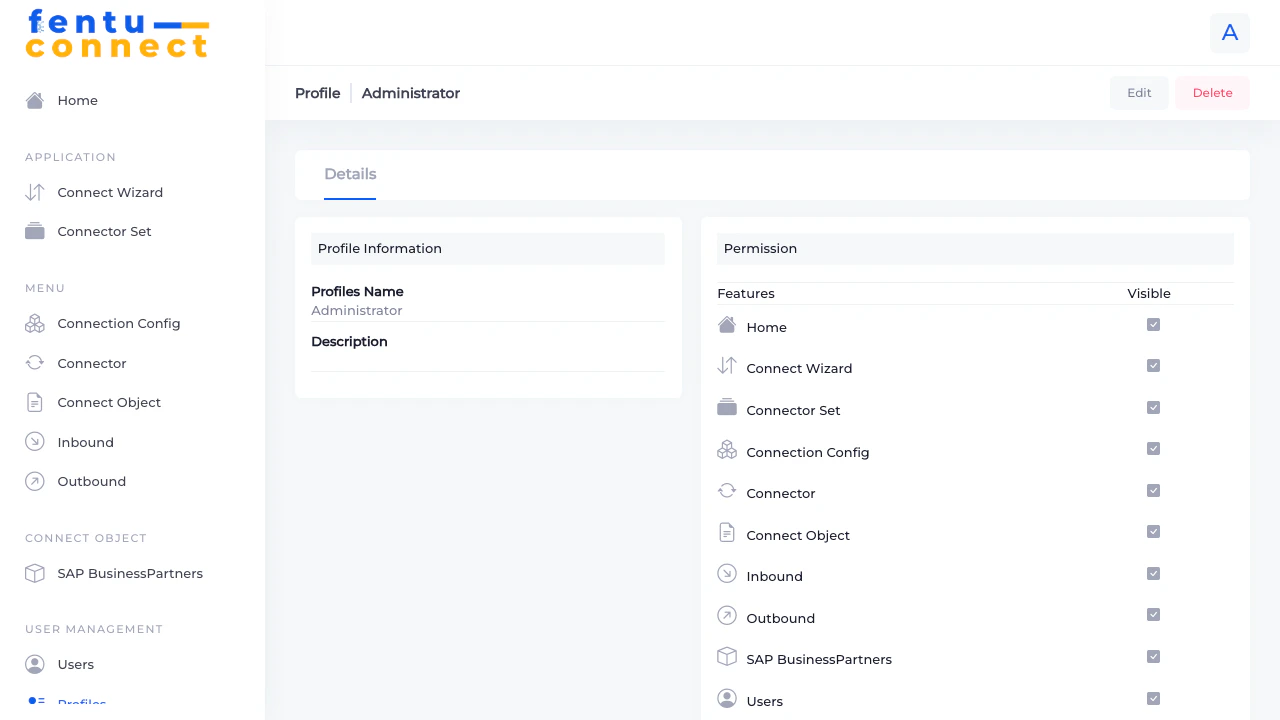The image size is (1280, 720).
Task: Click the Home icon in the sidebar
Action: click(35, 100)
